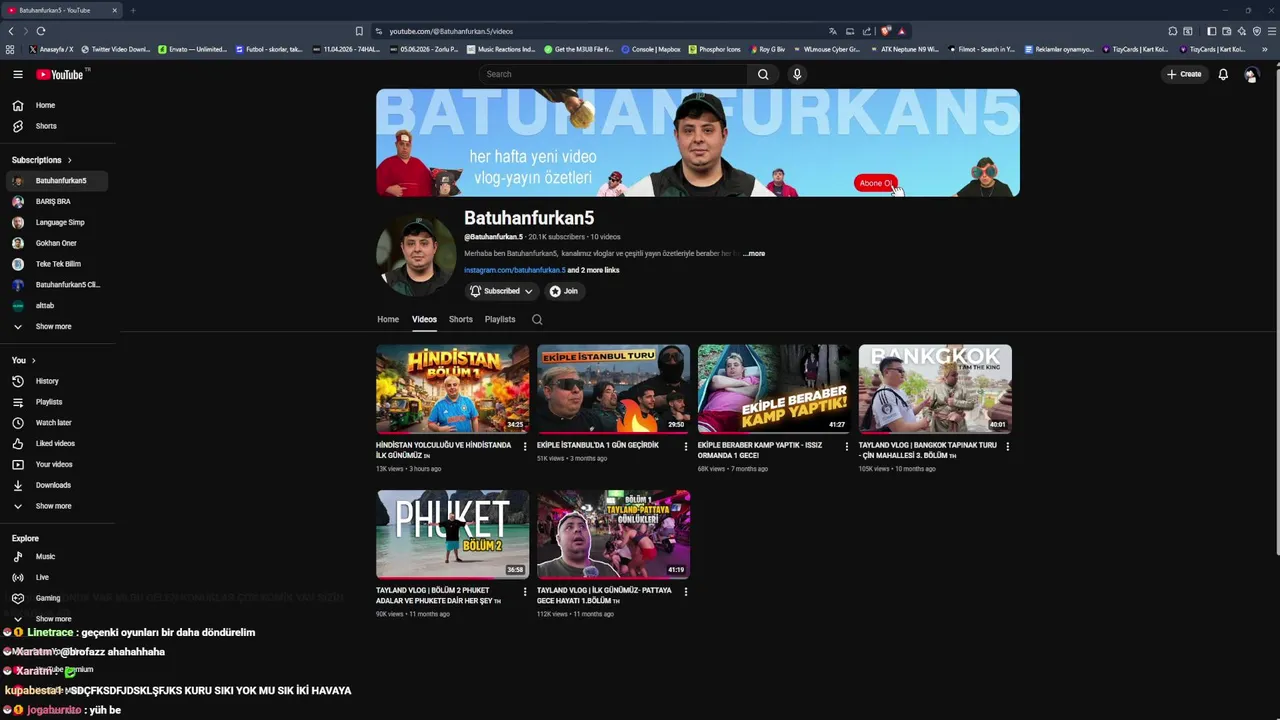The height and width of the screenshot is (720, 1280).
Task: Search within channel magnifier icon
Action: [x=537, y=319]
